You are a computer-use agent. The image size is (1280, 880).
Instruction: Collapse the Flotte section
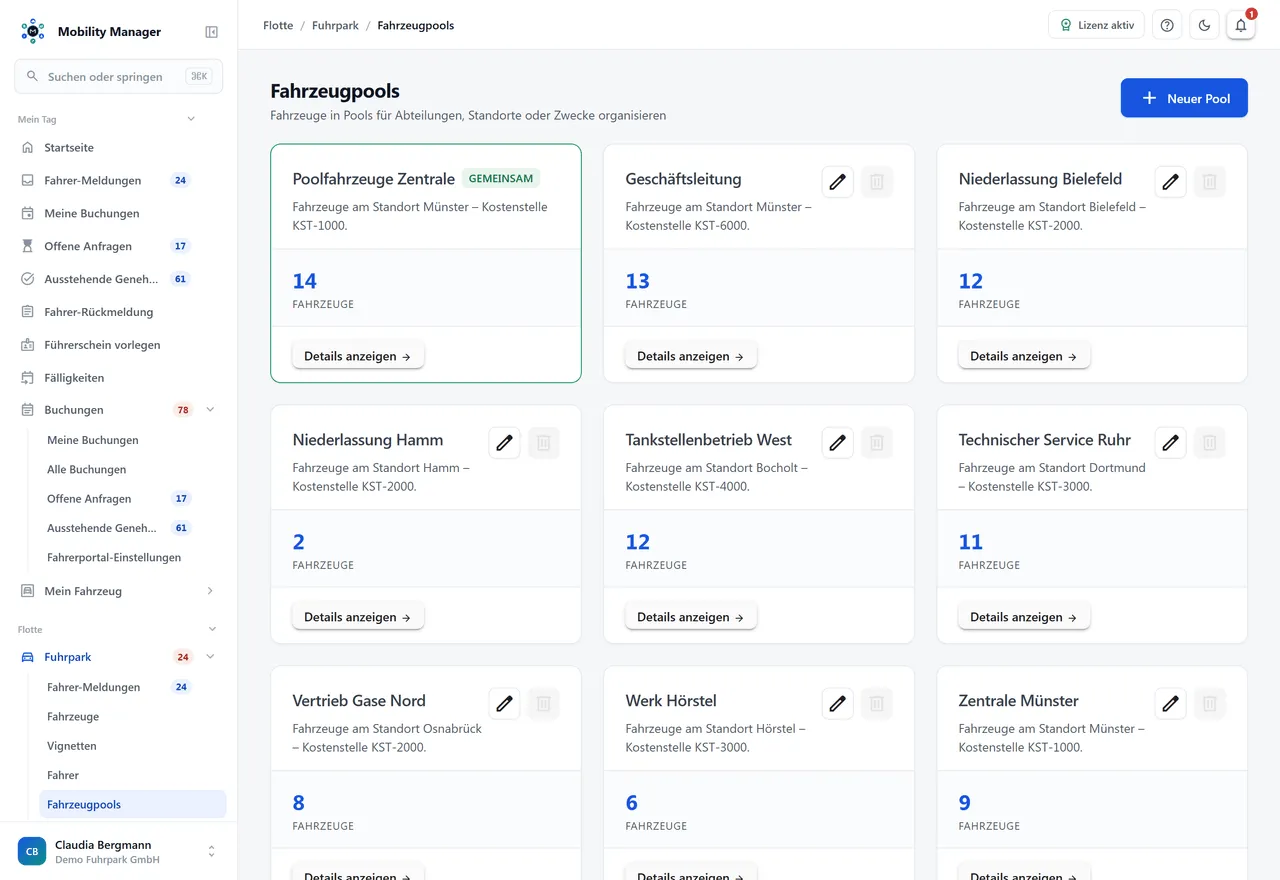point(211,629)
